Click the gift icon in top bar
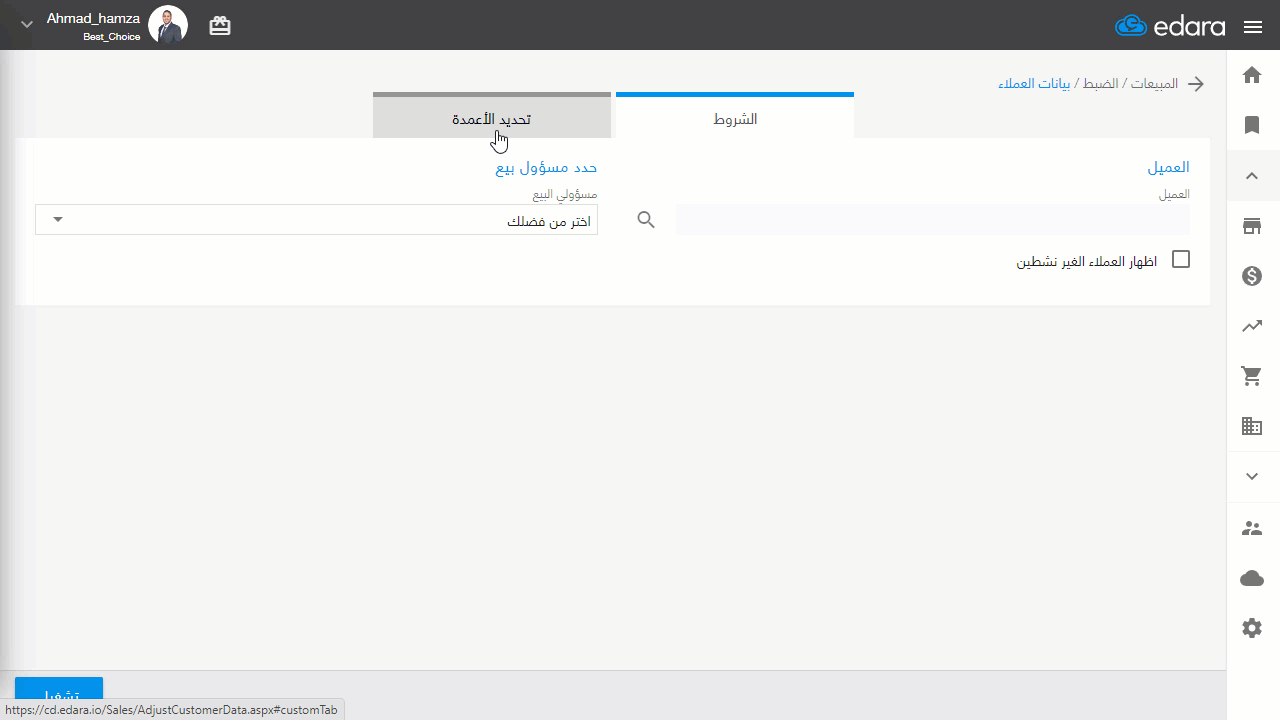 pyautogui.click(x=220, y=26)
